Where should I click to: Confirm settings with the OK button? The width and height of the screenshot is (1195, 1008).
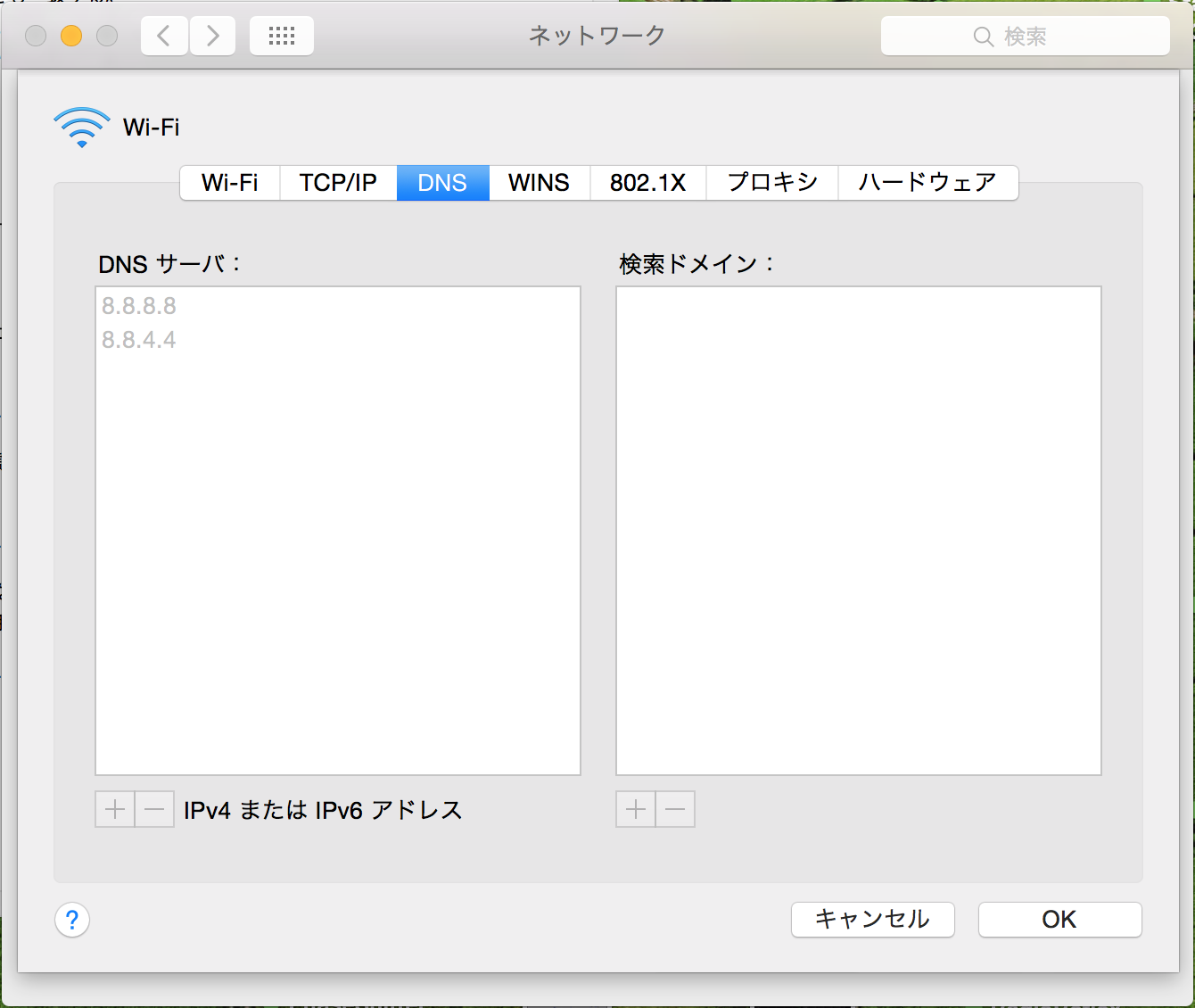pos(1059,920)
